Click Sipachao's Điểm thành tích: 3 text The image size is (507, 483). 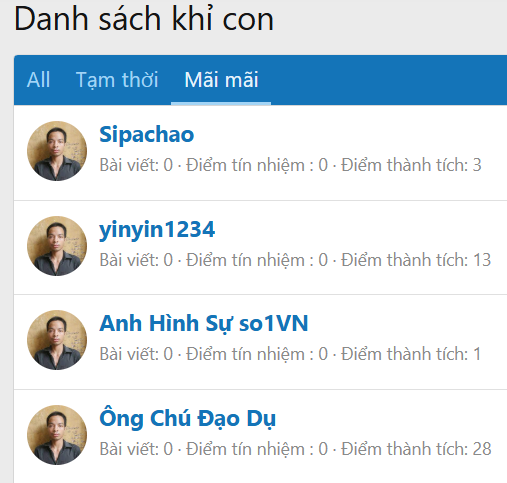411,165
